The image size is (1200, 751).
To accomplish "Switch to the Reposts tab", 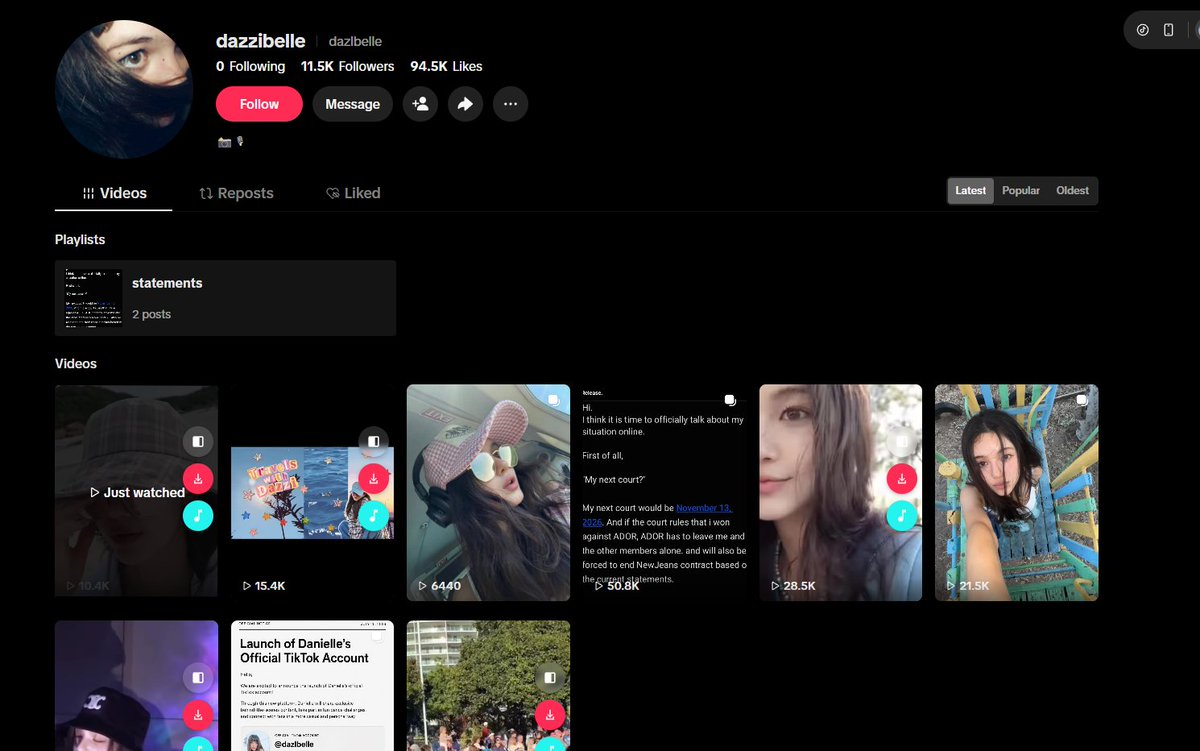I will (x=236, y=193).
